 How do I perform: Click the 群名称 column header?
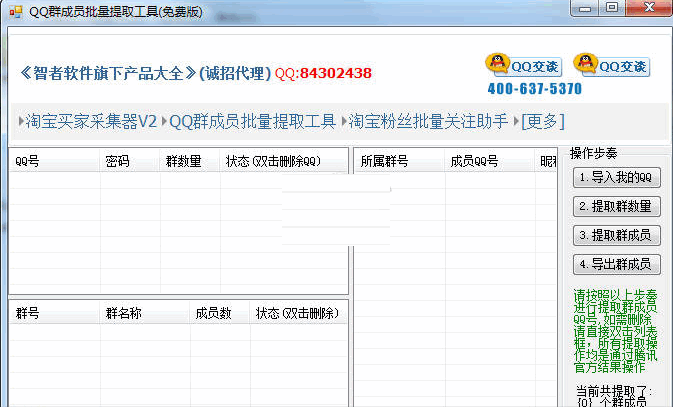pos(145,313)
